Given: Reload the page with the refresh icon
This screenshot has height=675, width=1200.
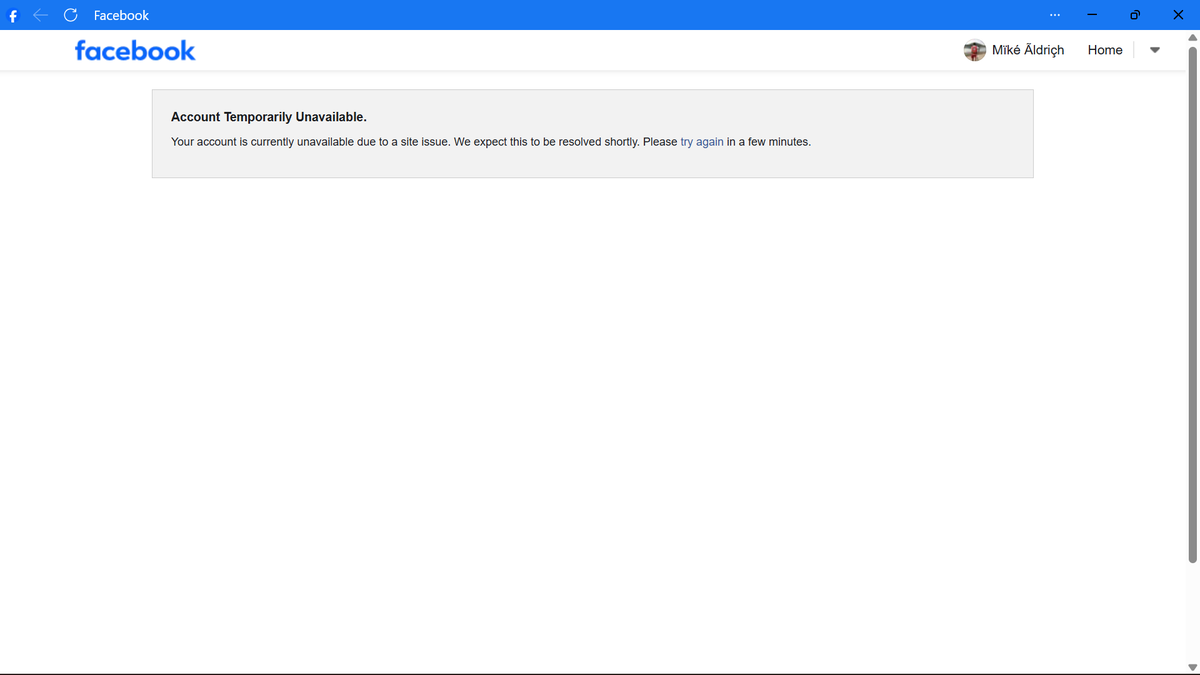Looking at the screenshot, I should pos(71,15).
